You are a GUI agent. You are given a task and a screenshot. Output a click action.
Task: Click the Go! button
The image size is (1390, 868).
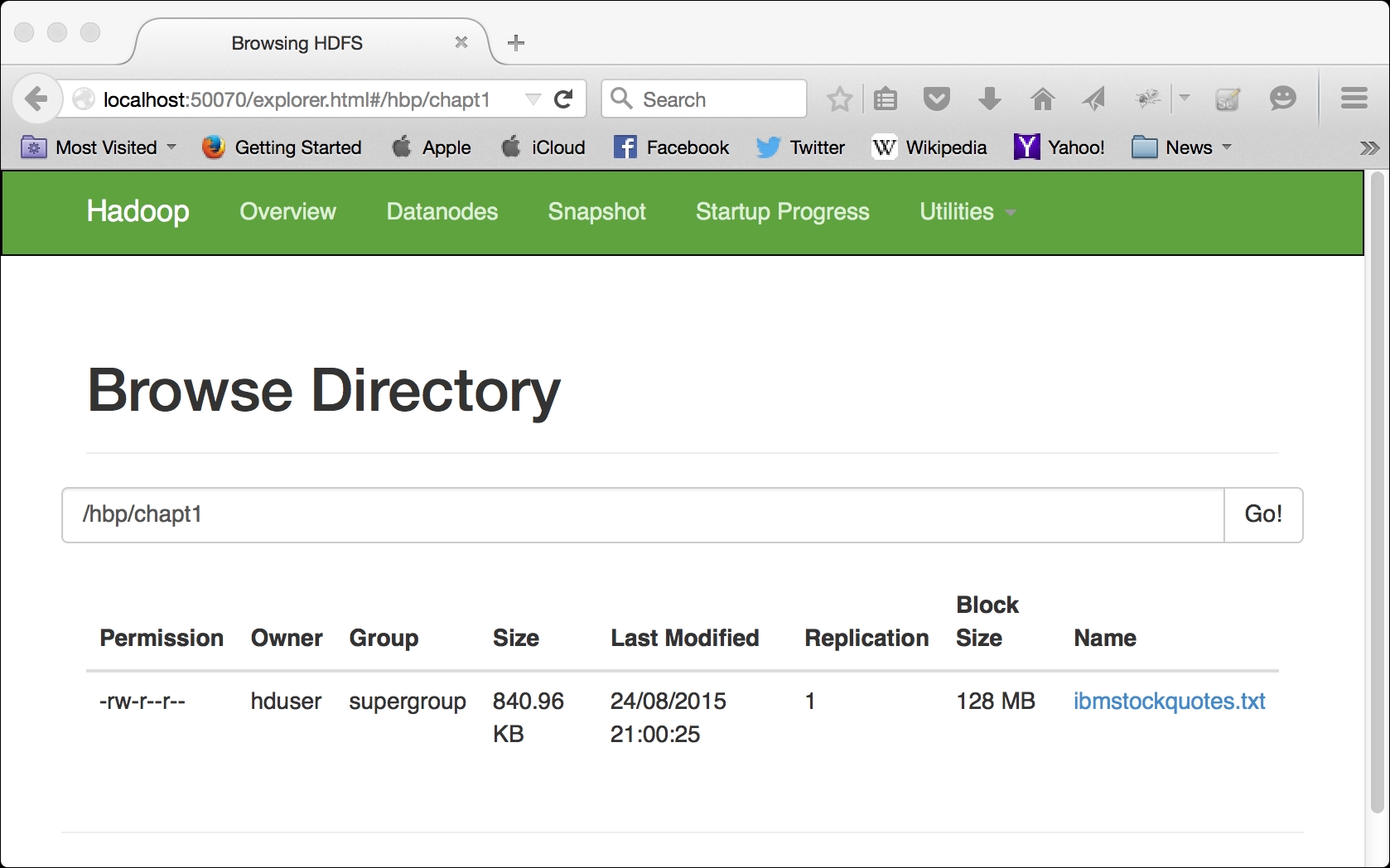(1263, 515)
